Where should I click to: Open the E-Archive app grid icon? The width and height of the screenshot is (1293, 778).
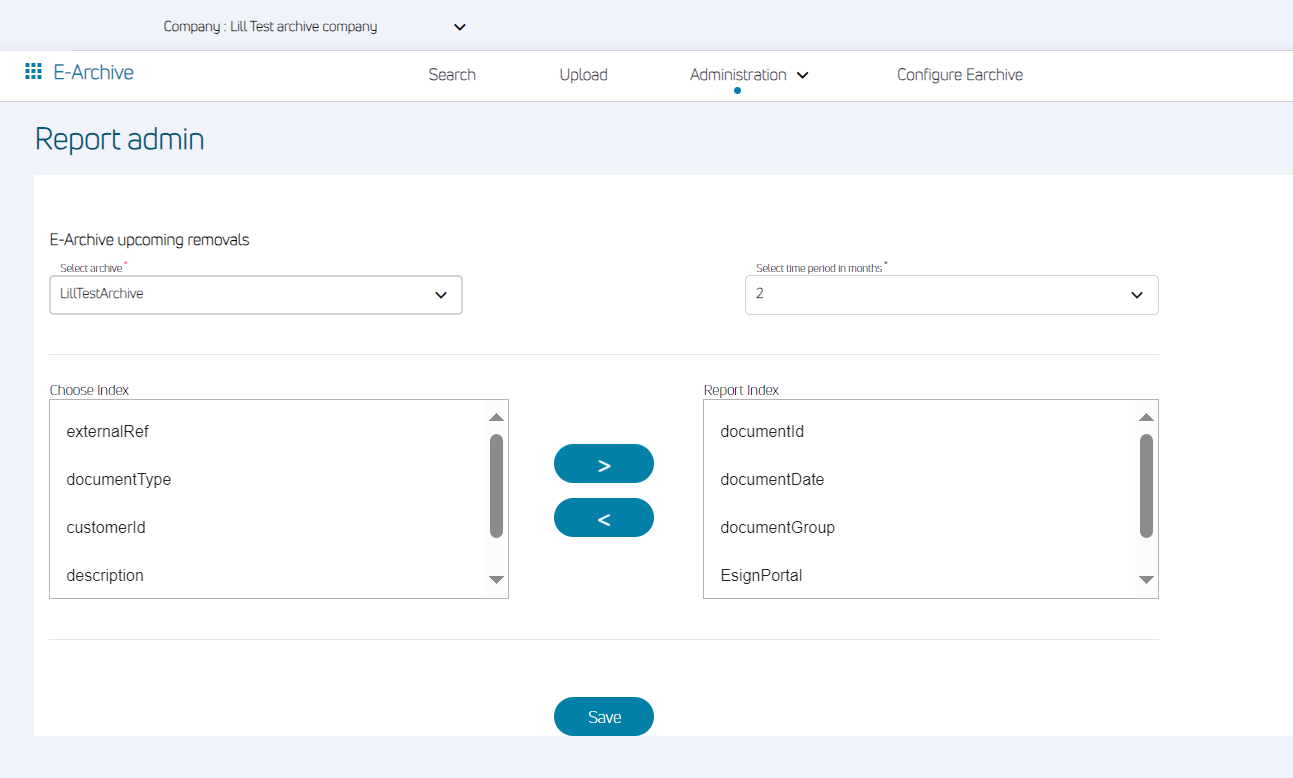(x=33, y=72)
